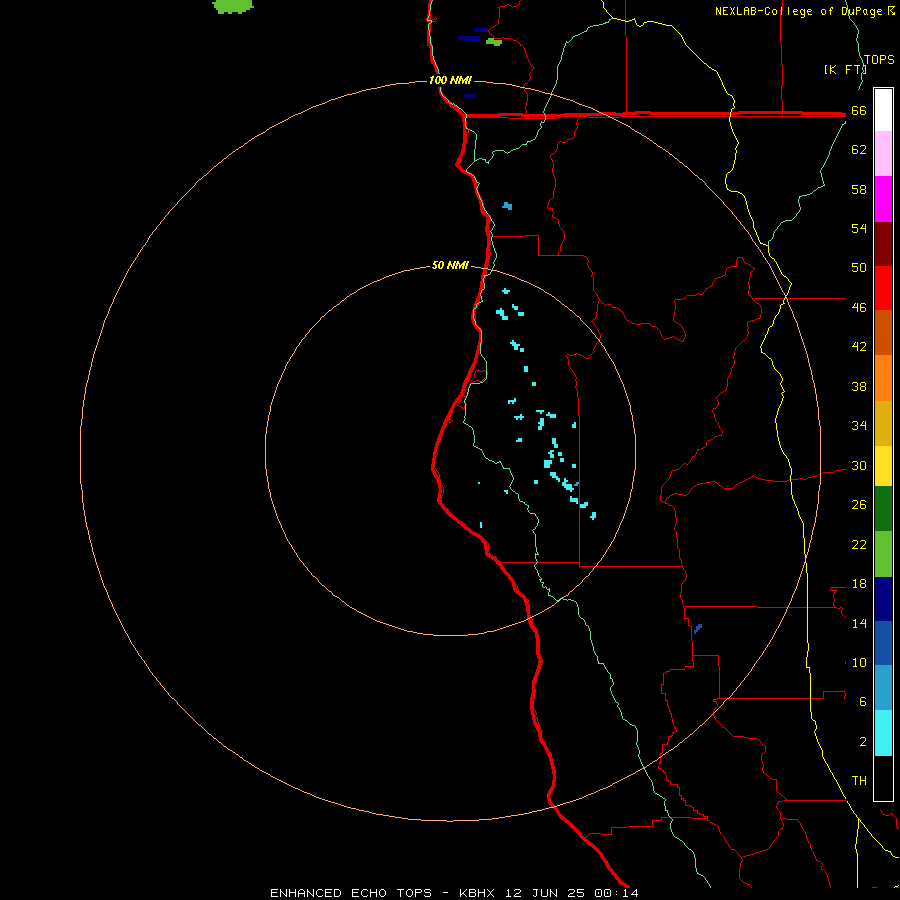900x900 pixels.
Task: Click the gold 34 kft legend swatch
Action: click(x=883, y=423)
